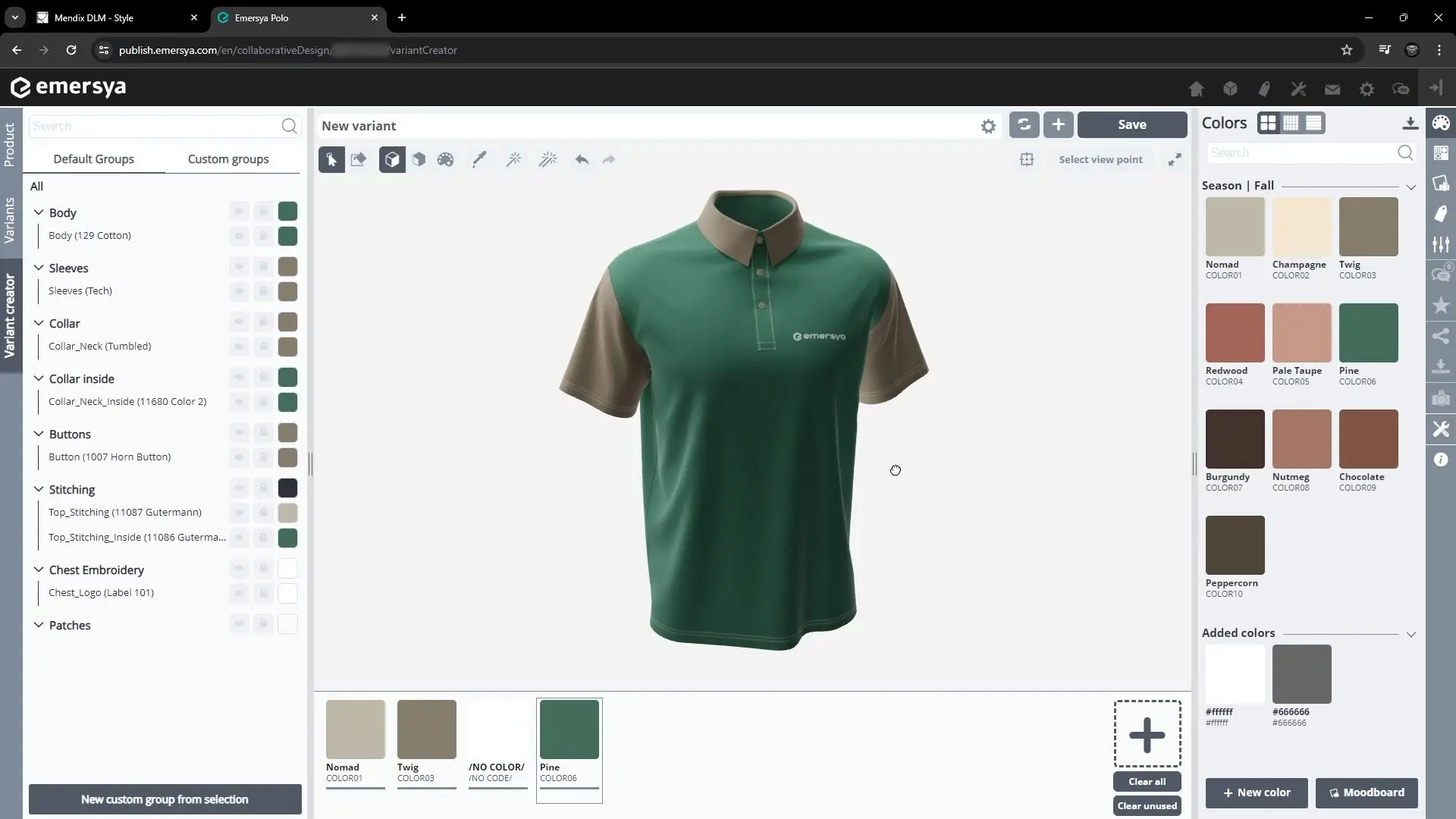Toggle visibility of Collar_Neck (Tumbled)

tap(239, 347)
